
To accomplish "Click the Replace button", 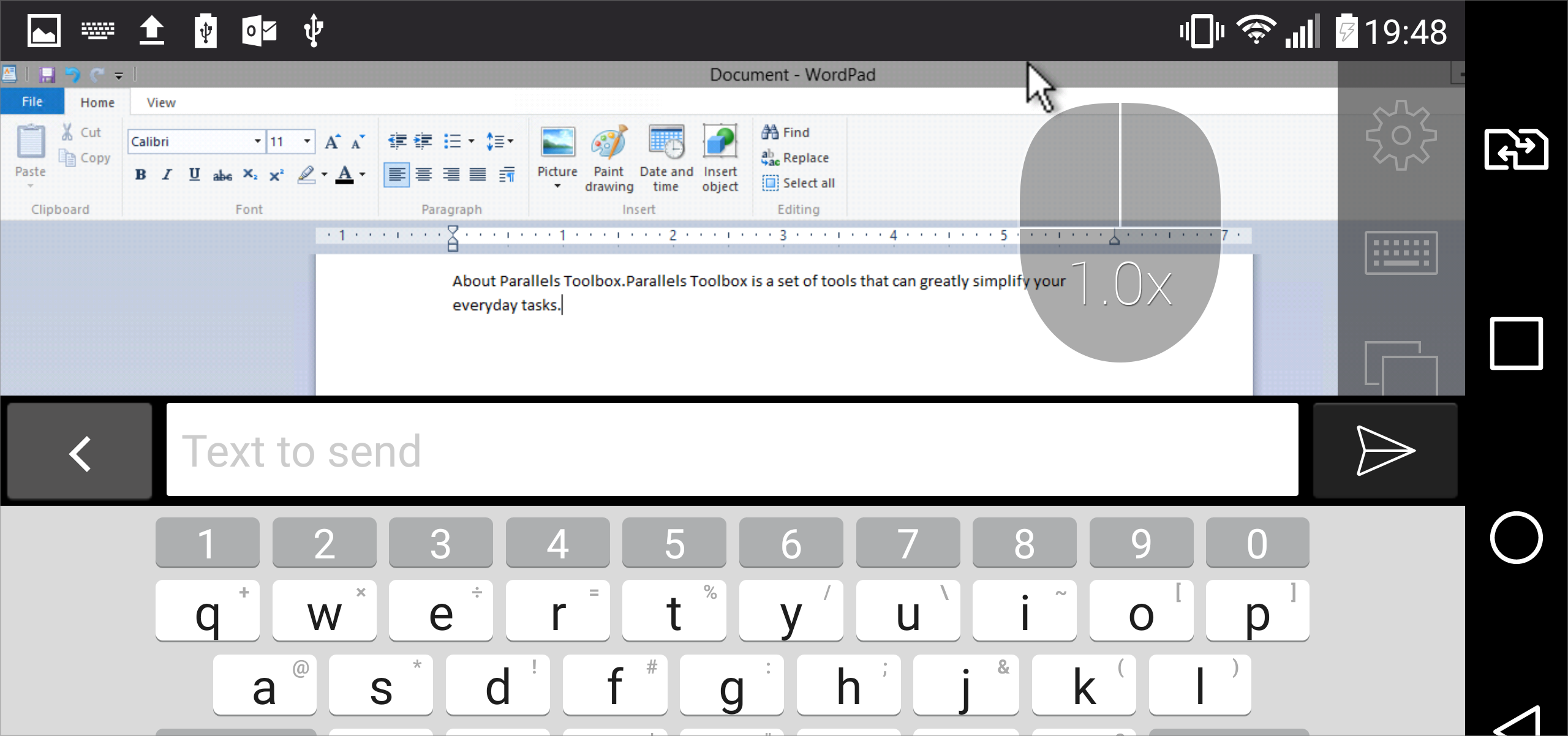I will point(796,158).
